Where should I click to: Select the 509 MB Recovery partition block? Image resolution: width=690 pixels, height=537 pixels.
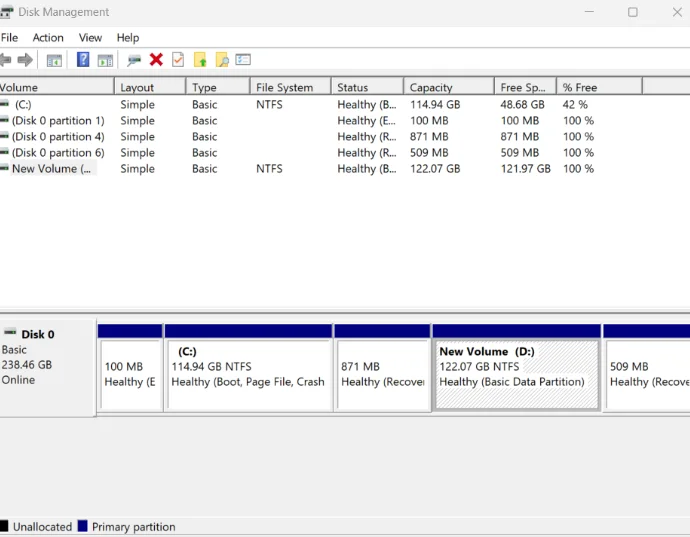(647, 368)
